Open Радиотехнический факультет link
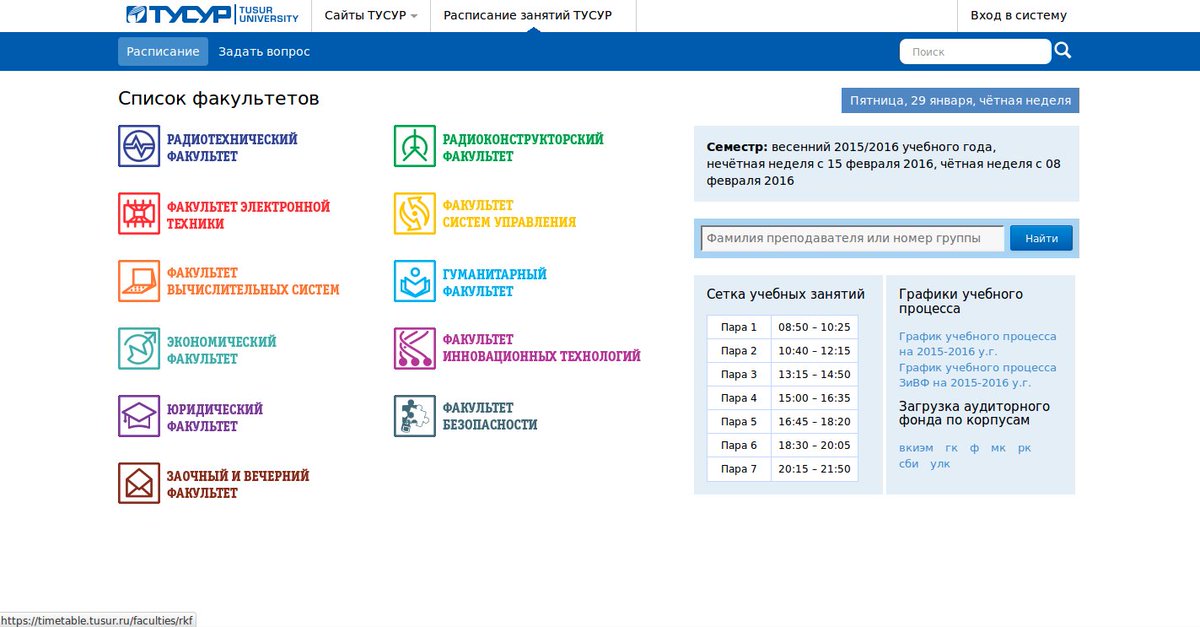The image size is (1200, 627). pyautogui.click(x=232, y=148)
